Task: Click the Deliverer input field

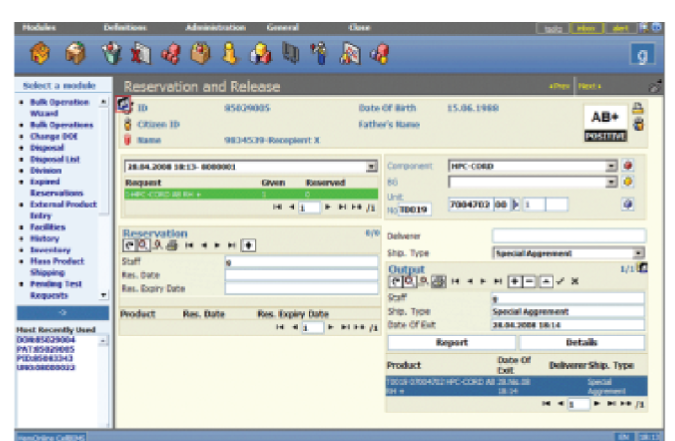Action: (566, 236)
